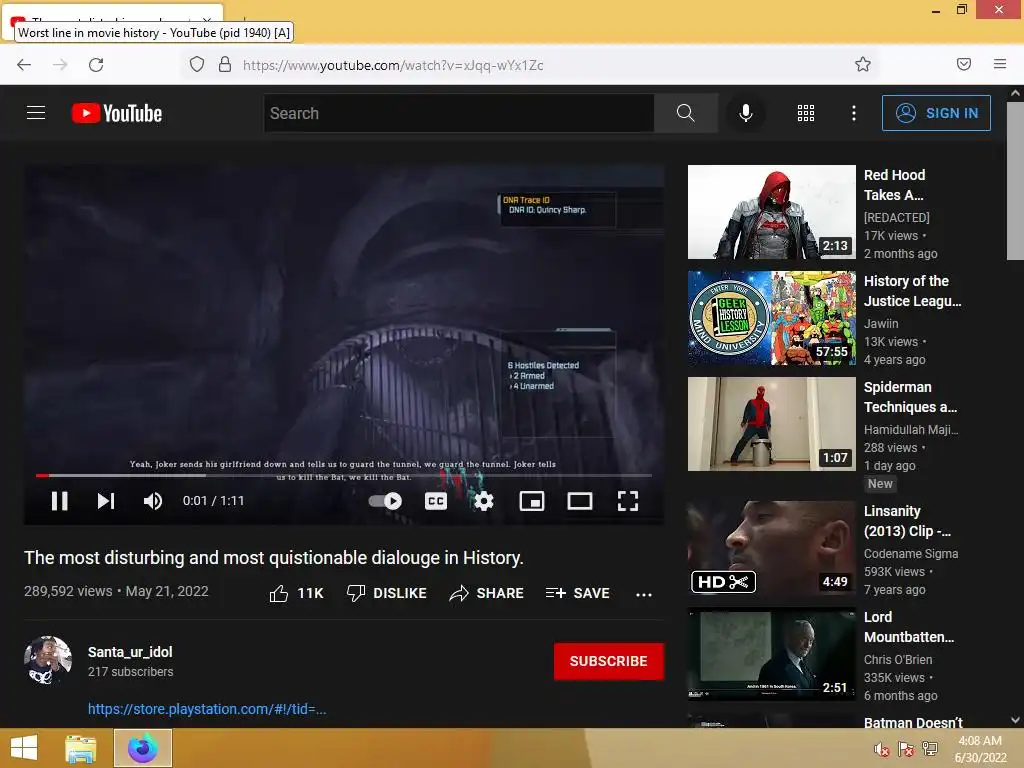Open File Explorer from taskbar
The height and width of the screenshot is (768, 1024).
80,748
